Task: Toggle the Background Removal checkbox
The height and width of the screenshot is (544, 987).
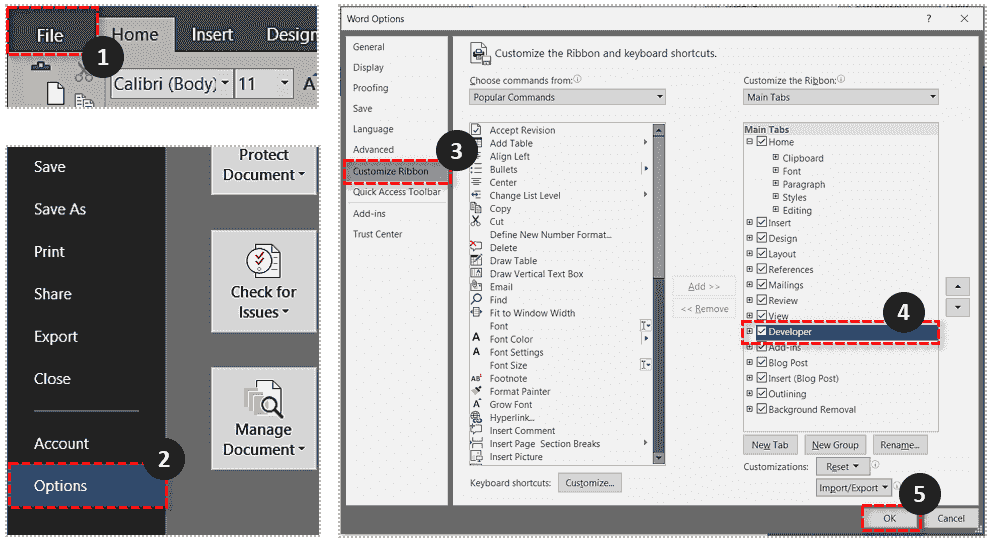Action: 762,409
